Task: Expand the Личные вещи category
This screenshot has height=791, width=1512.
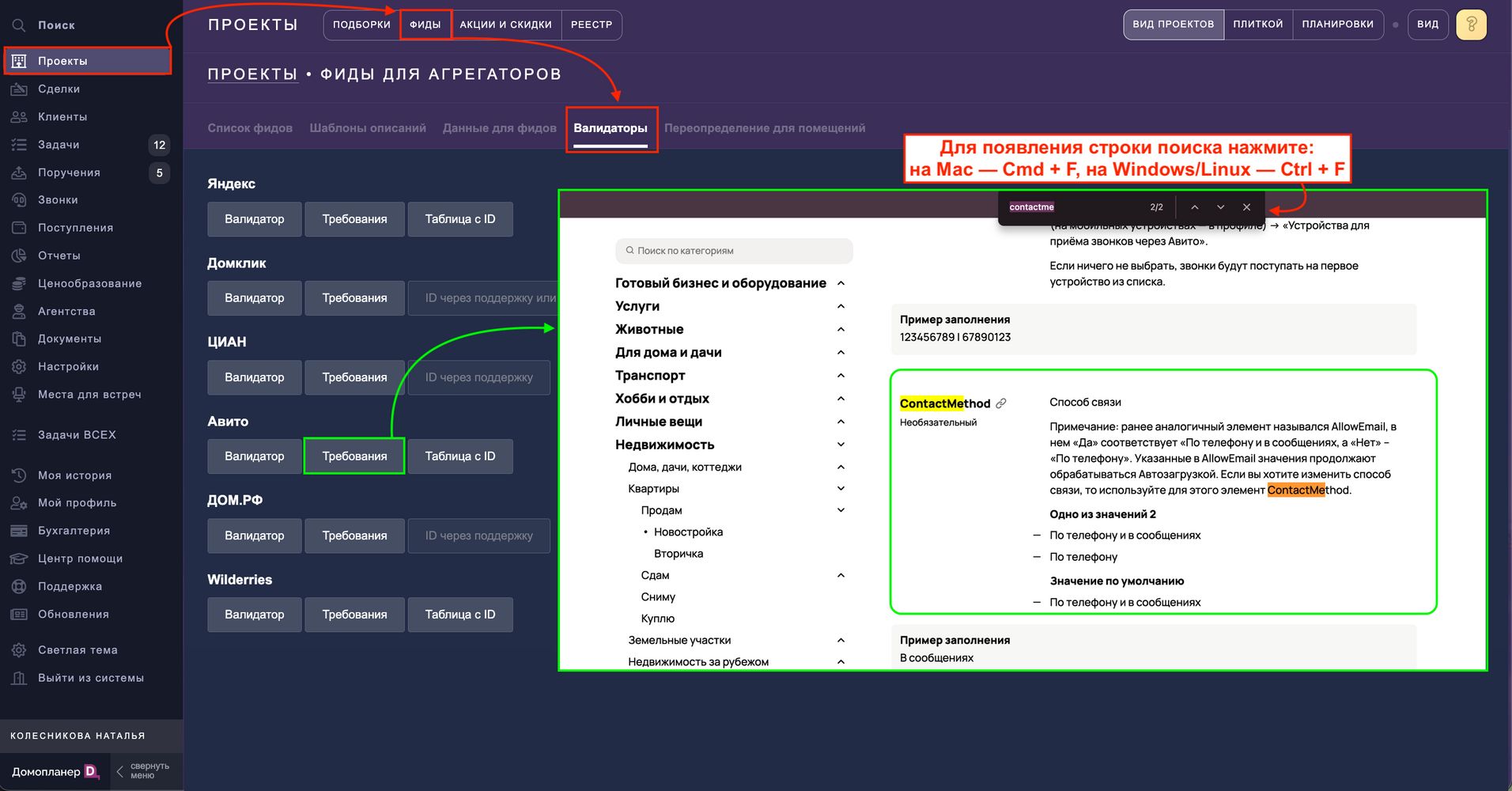Action: [841, 422]
